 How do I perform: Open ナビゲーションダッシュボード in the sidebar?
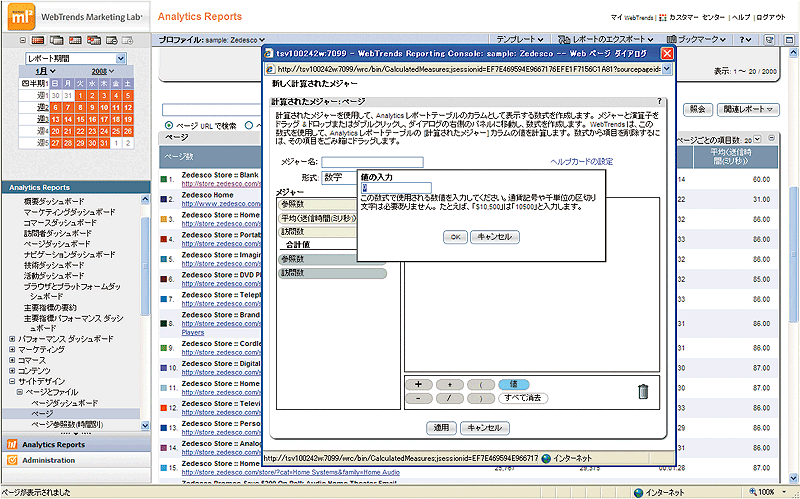pyautogui.click(x=69, y=255)
